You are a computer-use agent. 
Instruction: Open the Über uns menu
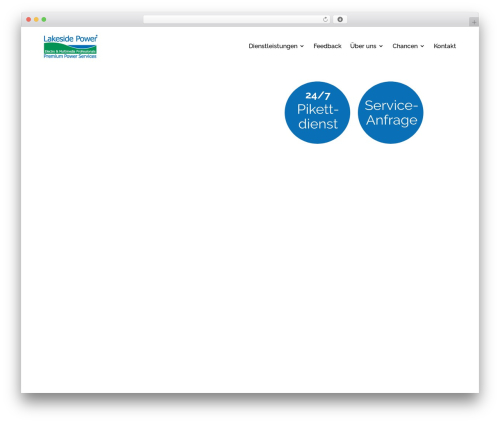coord(363,46)
